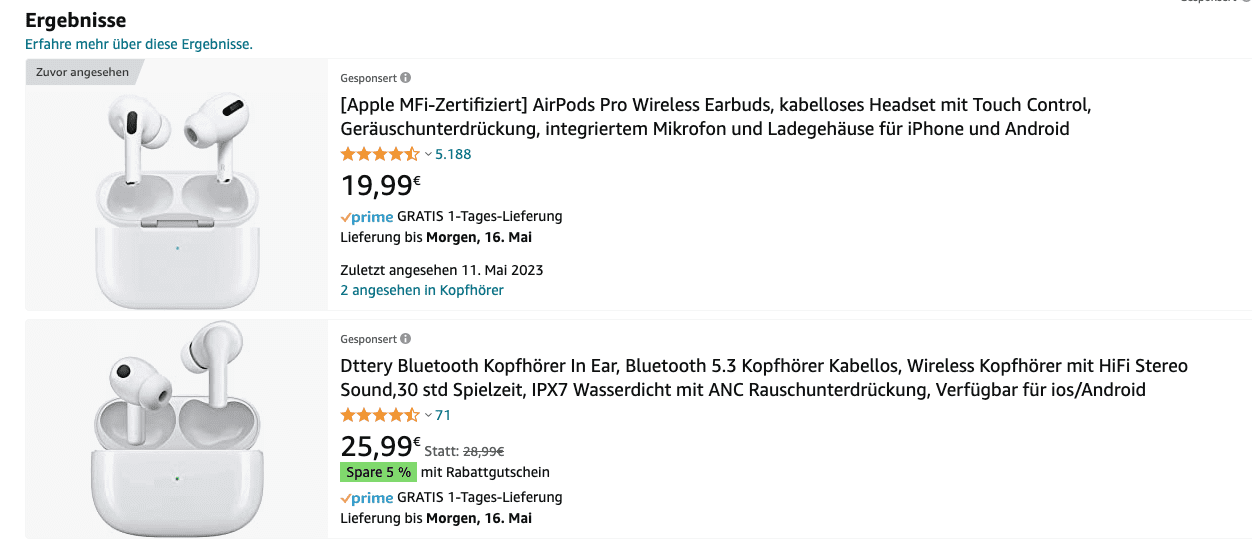The image size is (1252, 540).
Task: Click '2 angesehen in Kopfhörer' link
Action: pos(422,290)
